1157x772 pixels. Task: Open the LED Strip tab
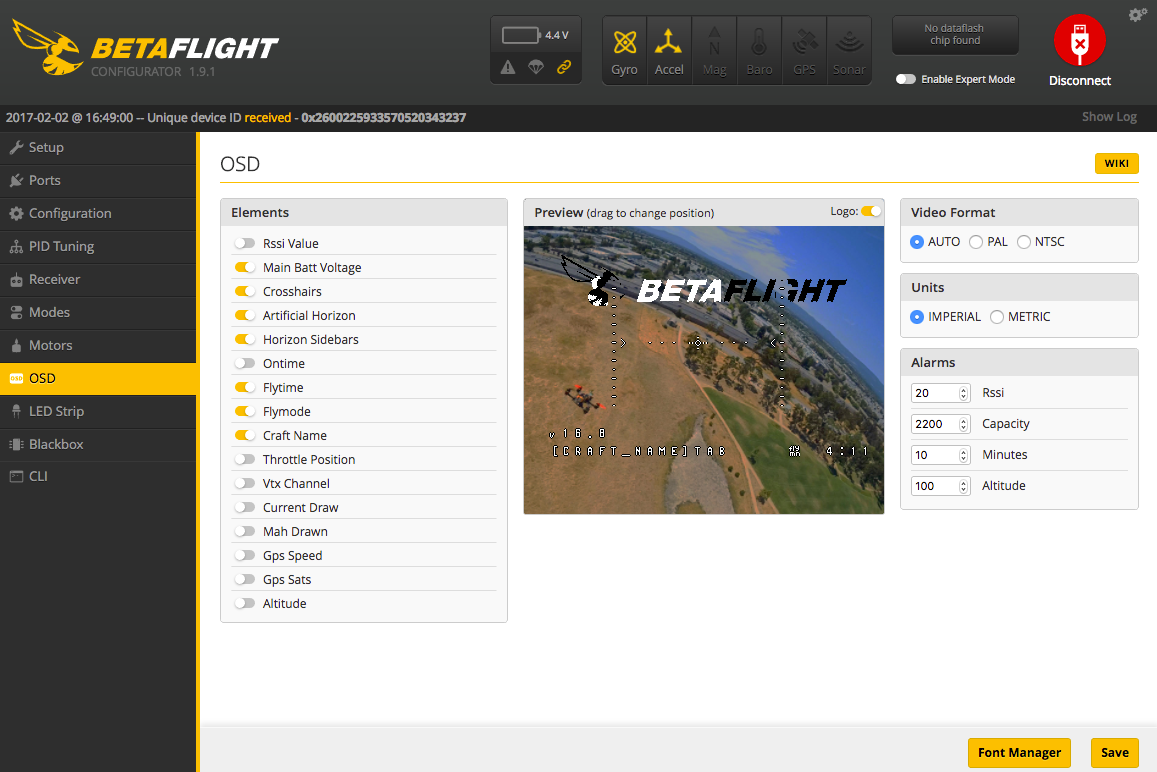[98, 411]
